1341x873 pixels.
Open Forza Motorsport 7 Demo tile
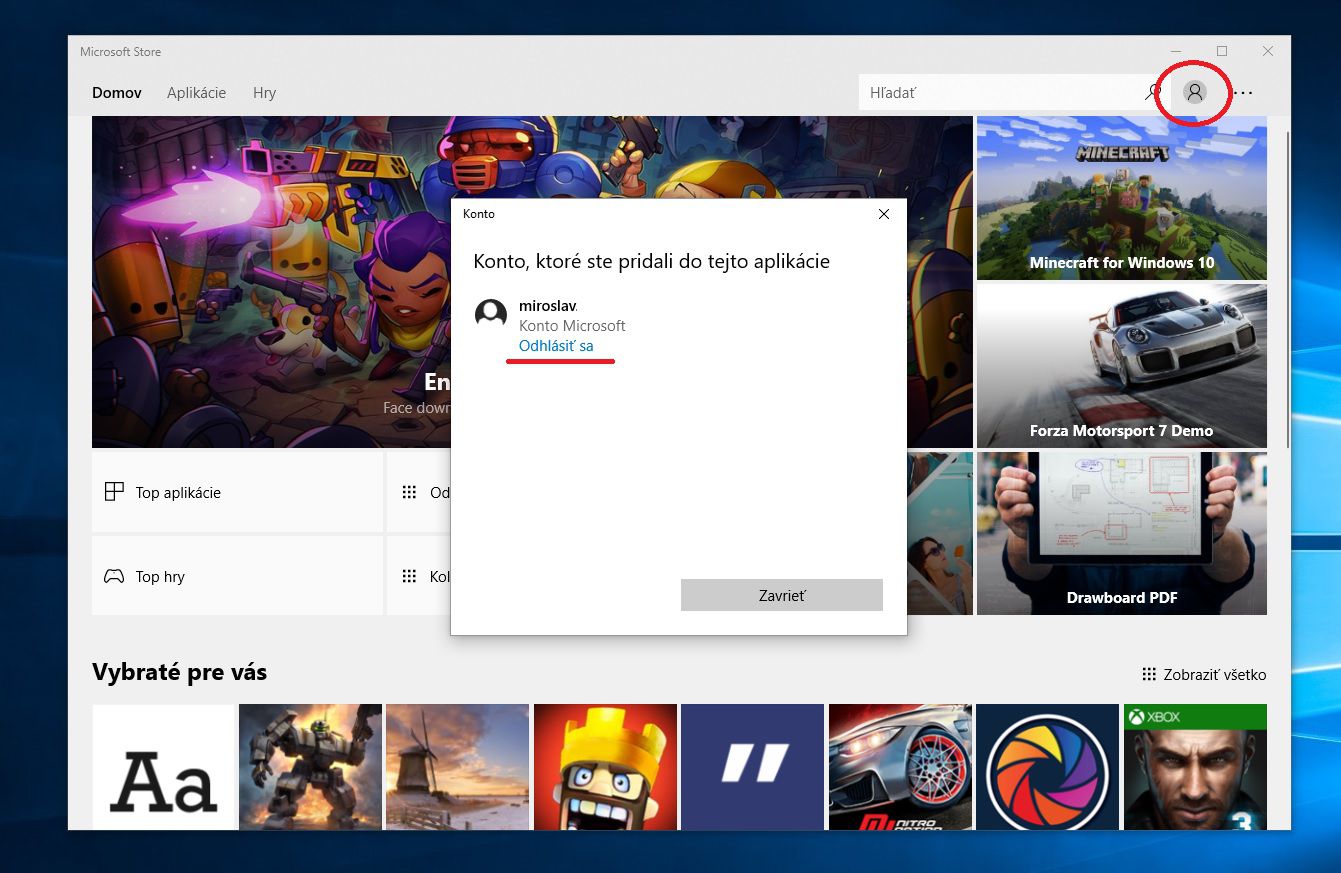(x=1122, y=366)
